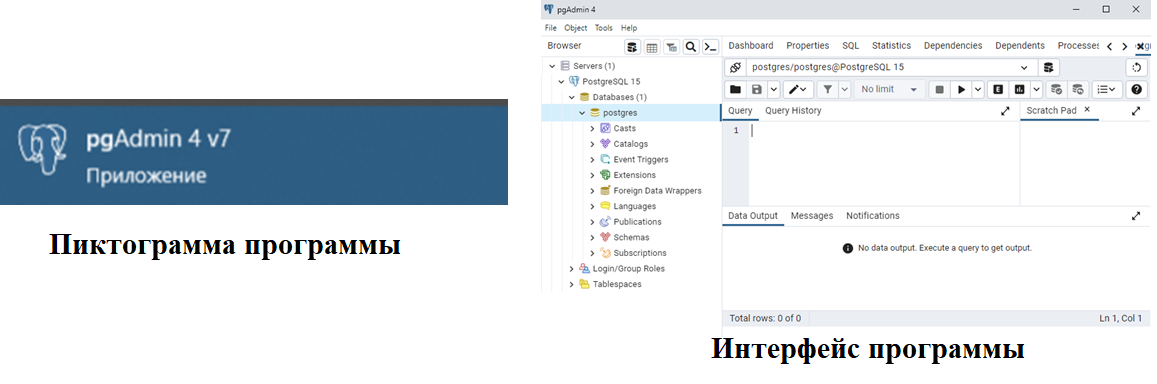This screenshot has width=1157, height=384.
Task: Switch to the Dependents tab
Action: (x=1020, y=46)
